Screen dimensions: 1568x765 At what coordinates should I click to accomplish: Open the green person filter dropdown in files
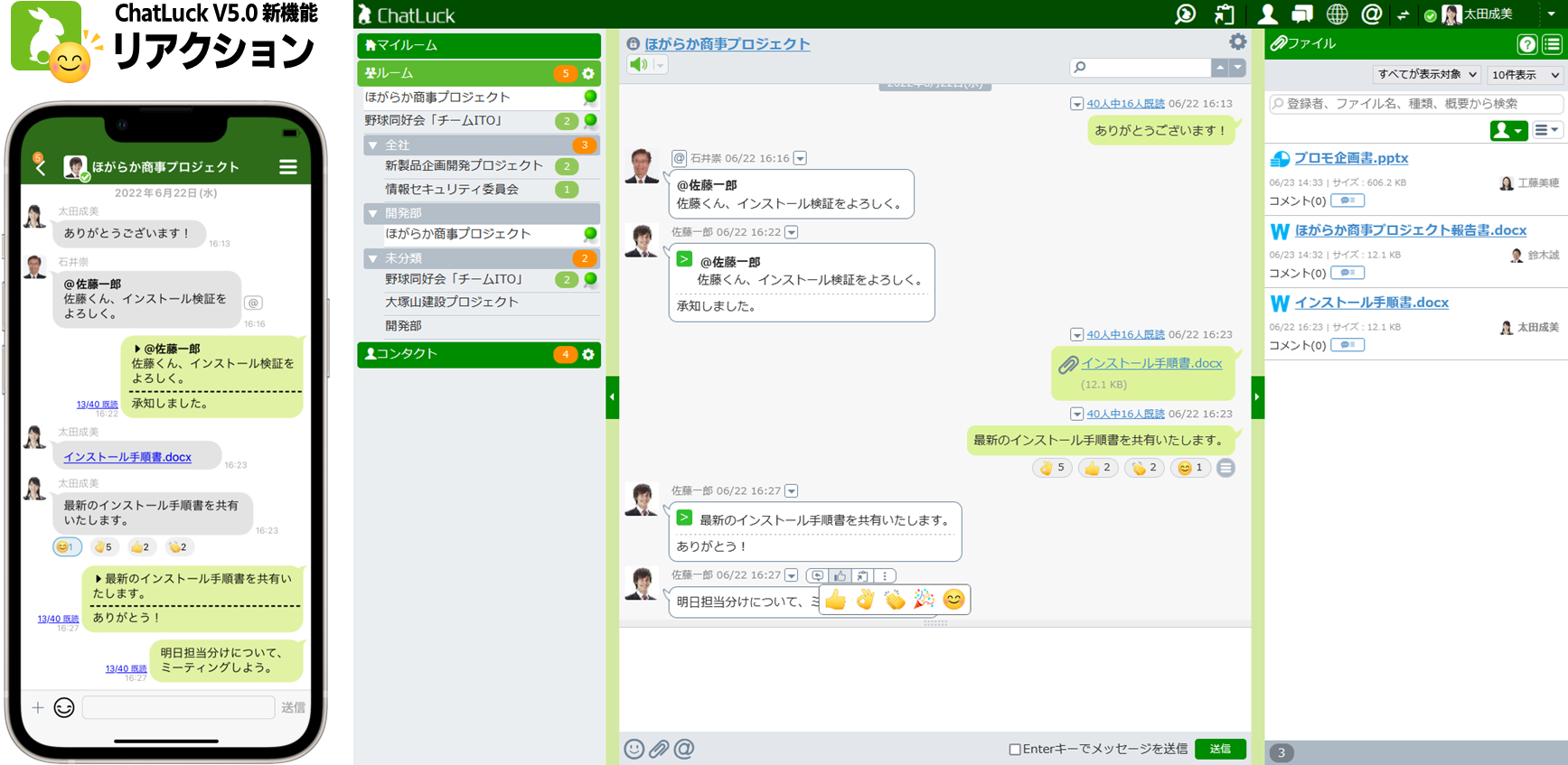1508,131
